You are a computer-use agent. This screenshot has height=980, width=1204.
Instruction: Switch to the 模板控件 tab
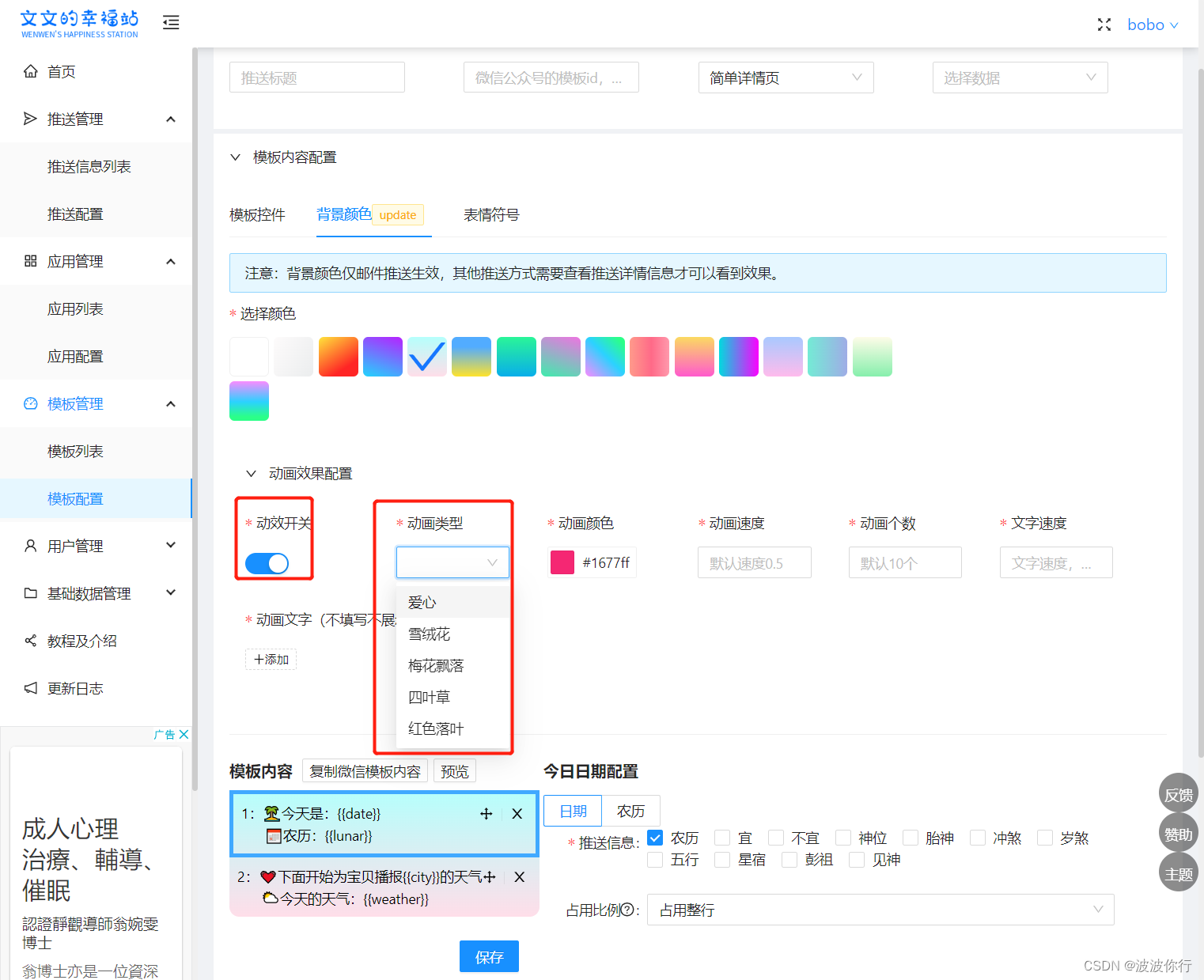click(257, 214)
